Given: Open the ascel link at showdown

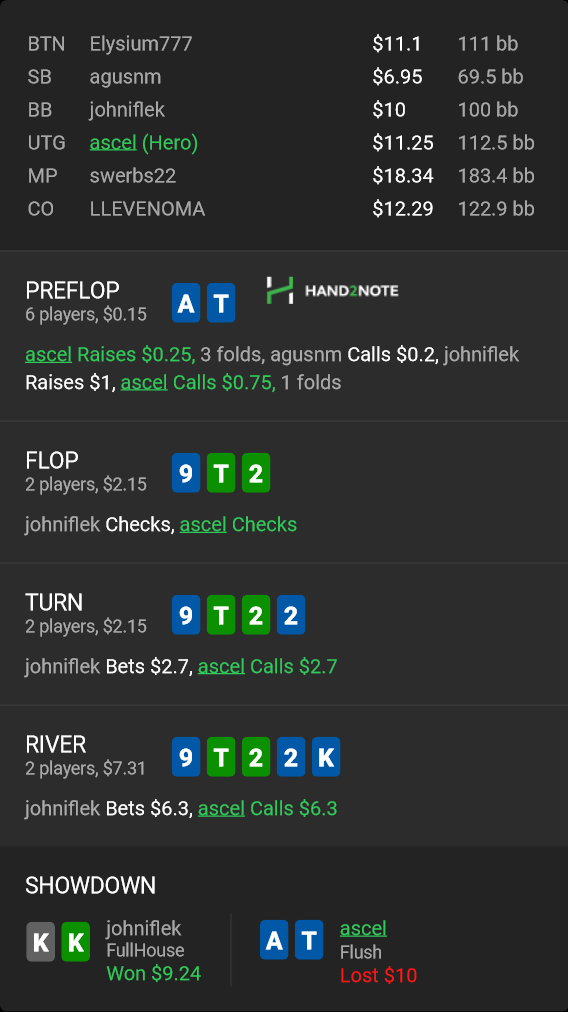Looking at the screenshot, I should pos(363,928).
